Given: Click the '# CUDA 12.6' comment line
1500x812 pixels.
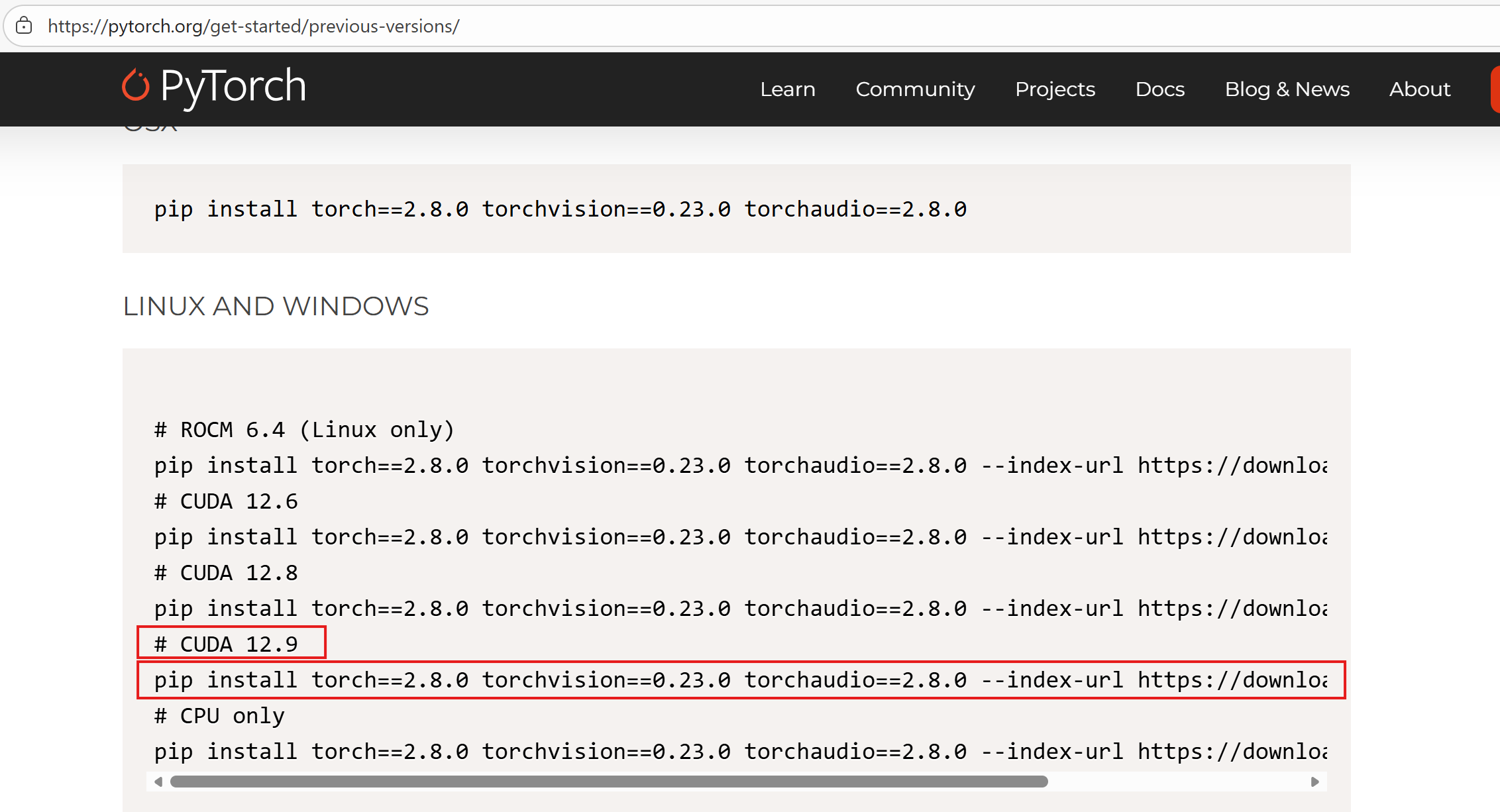Looking at the screenshot, I should click(226, 501).
